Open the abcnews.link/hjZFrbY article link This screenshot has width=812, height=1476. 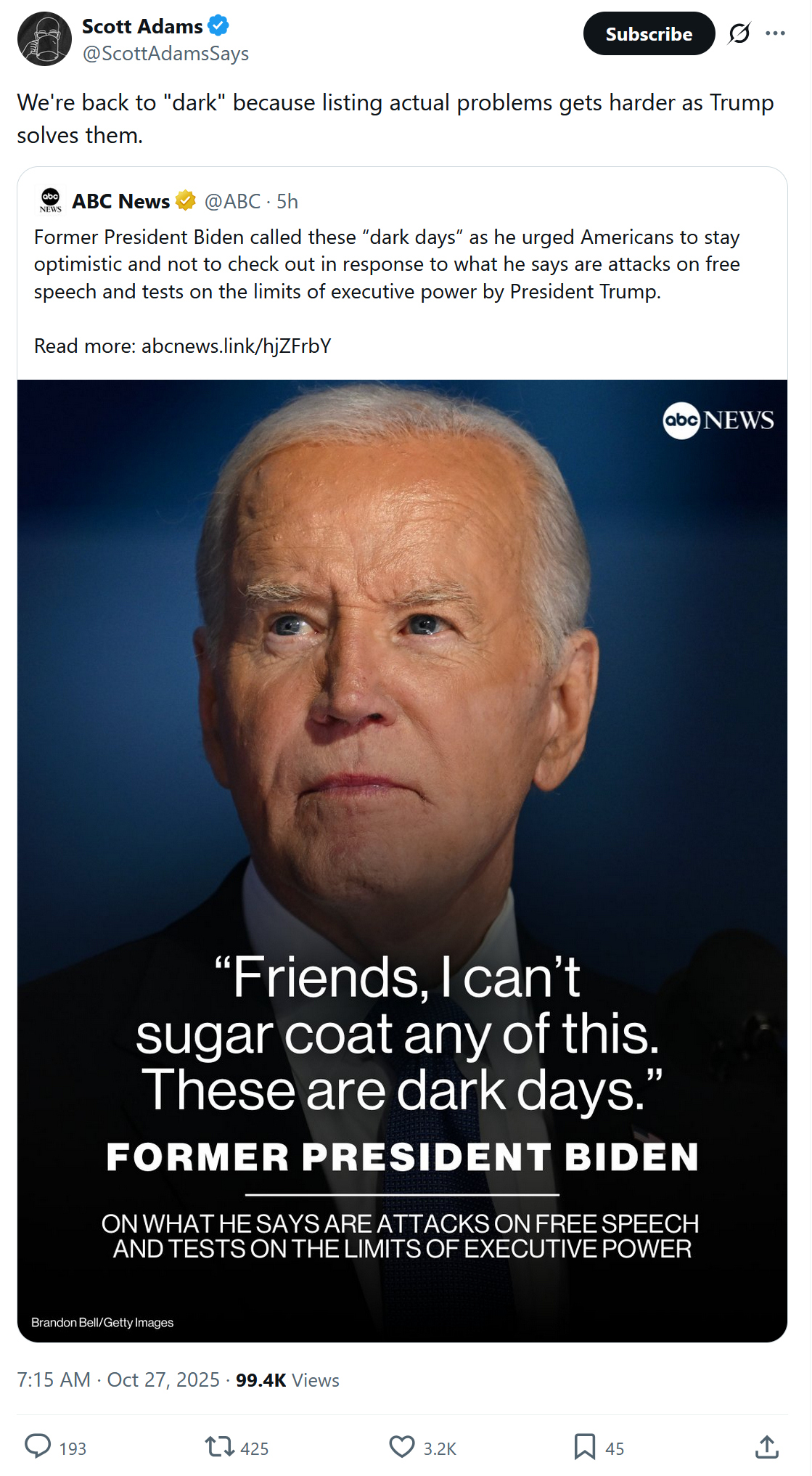point(236,346)
